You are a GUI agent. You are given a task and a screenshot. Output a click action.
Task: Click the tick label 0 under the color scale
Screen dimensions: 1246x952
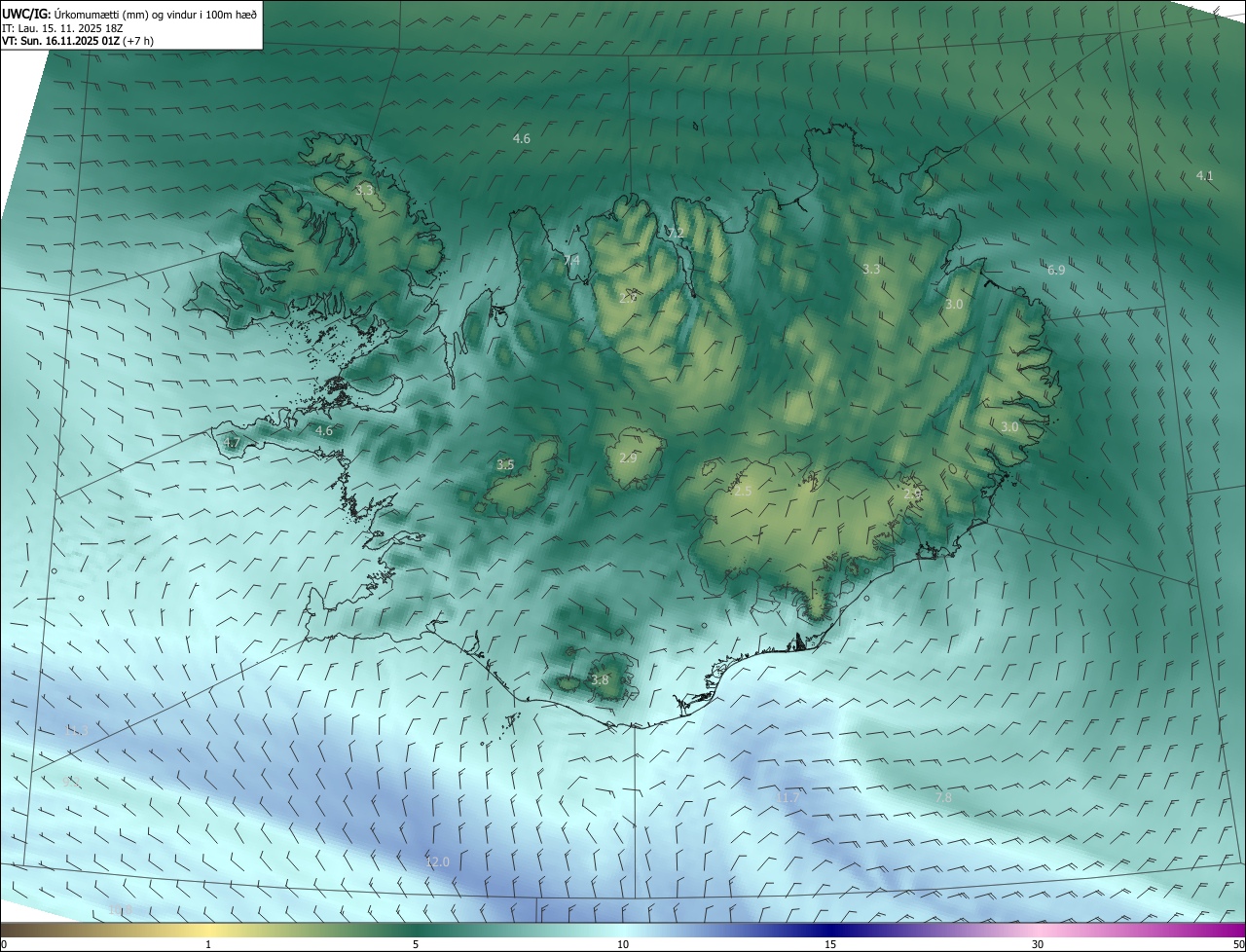pyautogui.click(x=4, y=945)
